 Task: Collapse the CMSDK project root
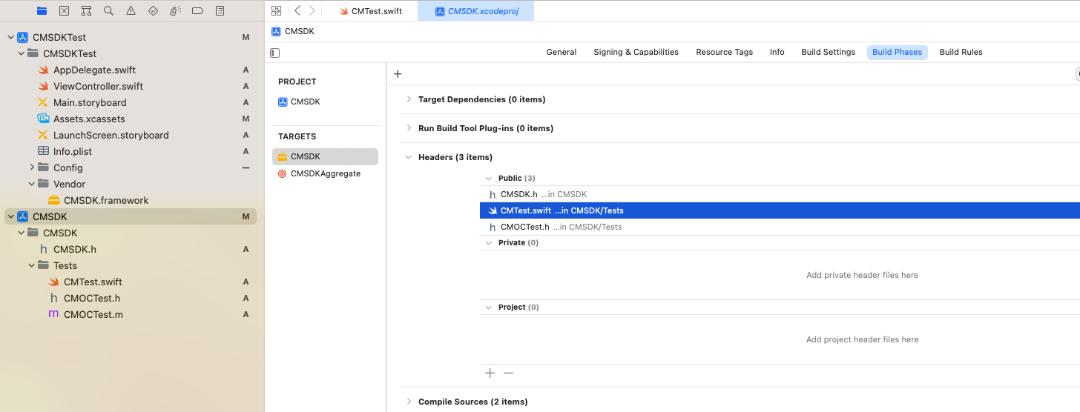[10, 216]
